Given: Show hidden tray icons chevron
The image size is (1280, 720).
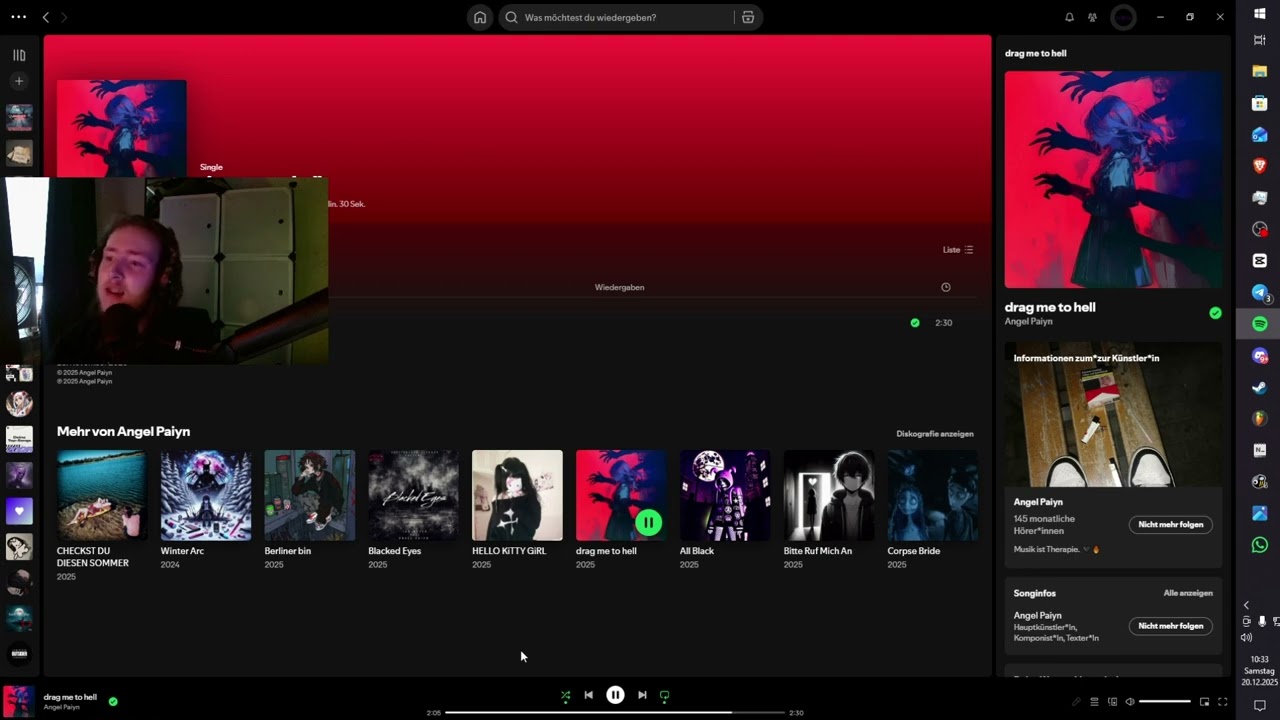Looking at the screenshot, I should point(1246,605).
